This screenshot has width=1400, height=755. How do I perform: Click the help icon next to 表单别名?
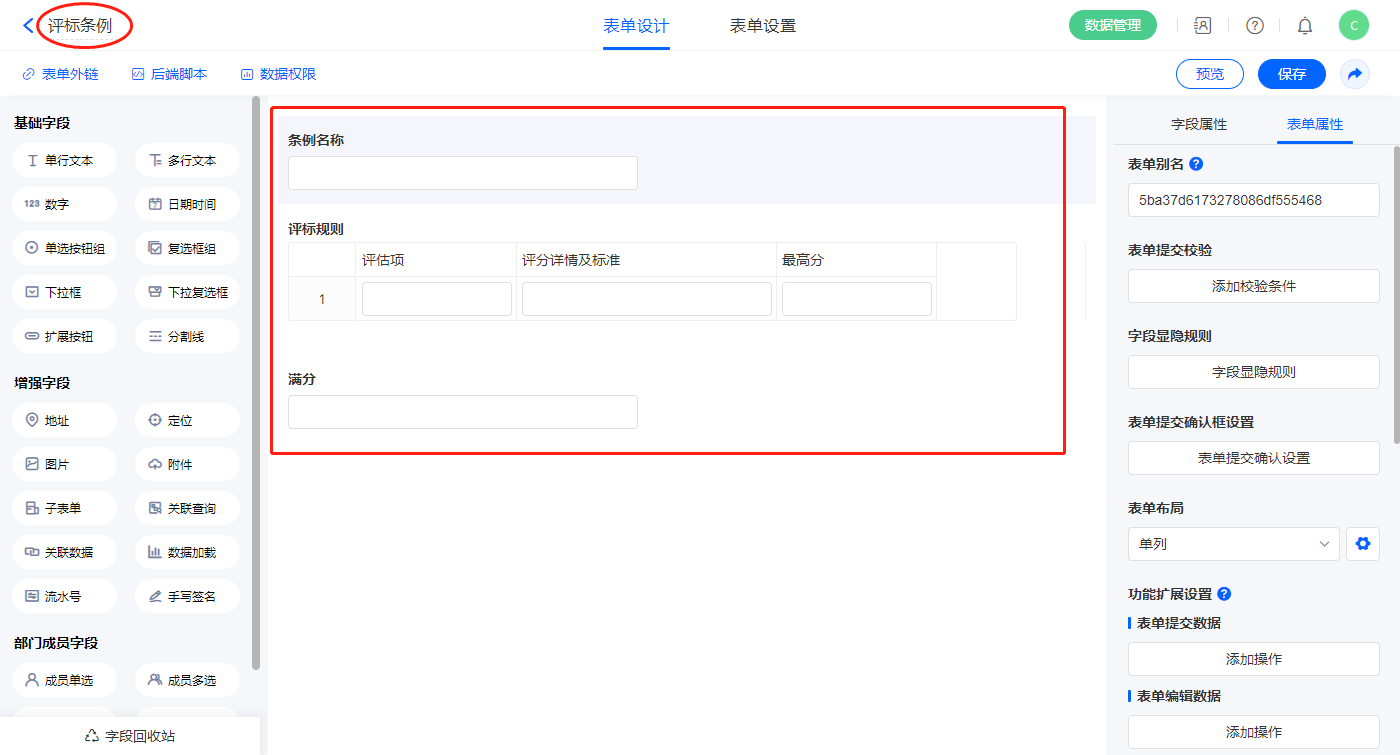pyautogui.click(x=1196, y=164)
